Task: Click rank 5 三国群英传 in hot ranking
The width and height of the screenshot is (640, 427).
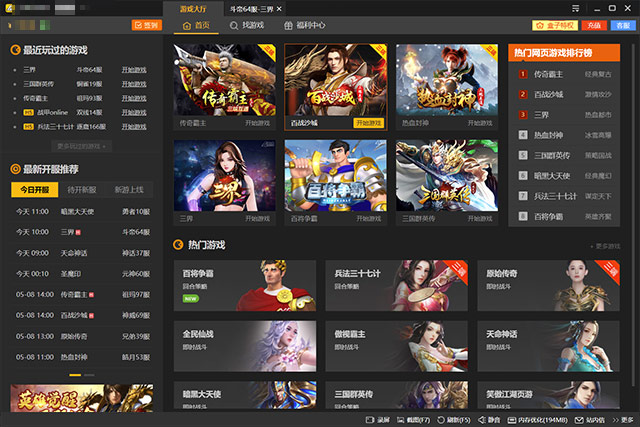Action: tap(564, 156)
